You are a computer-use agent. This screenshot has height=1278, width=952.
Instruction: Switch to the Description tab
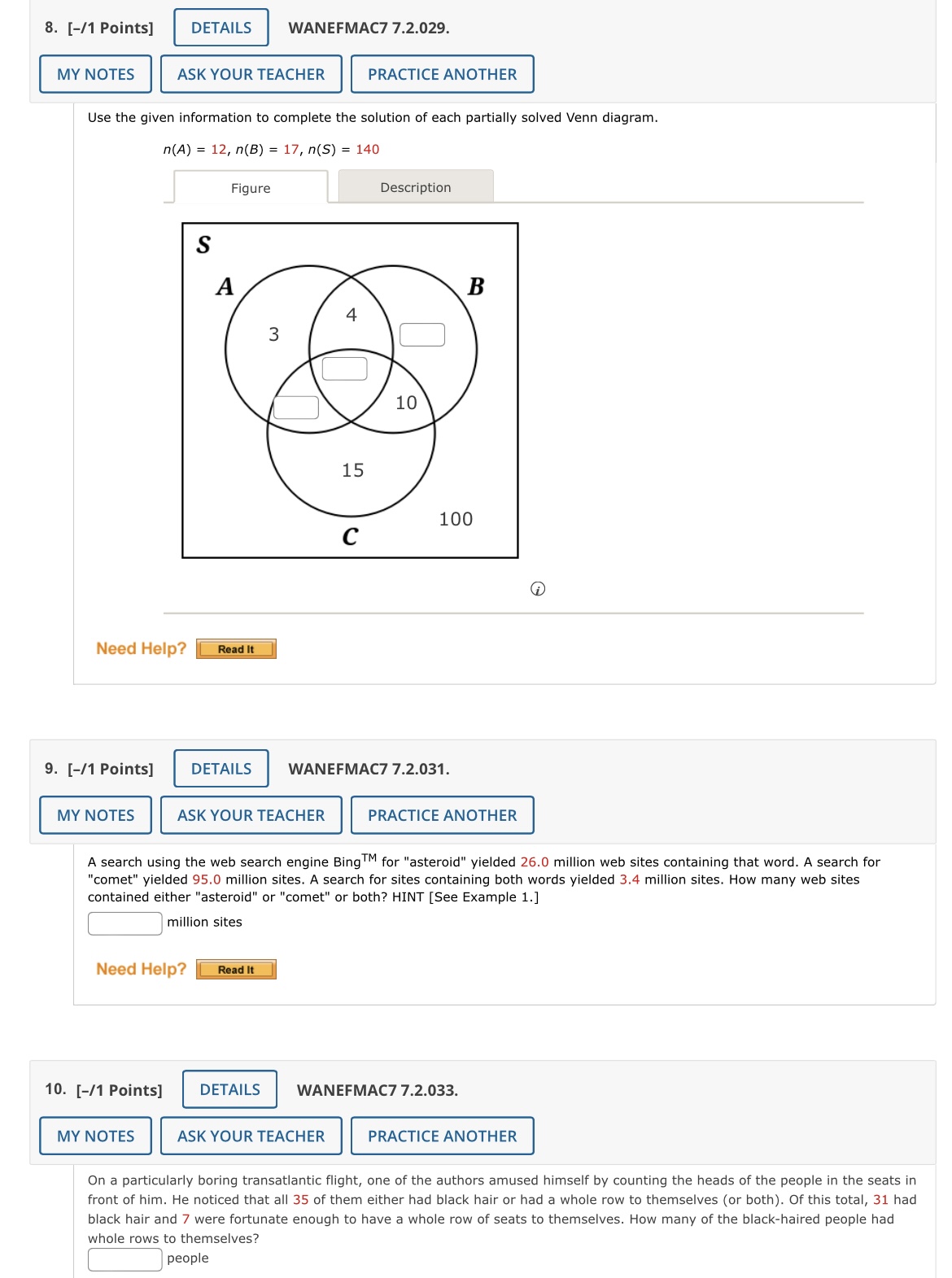pos(415,187)
